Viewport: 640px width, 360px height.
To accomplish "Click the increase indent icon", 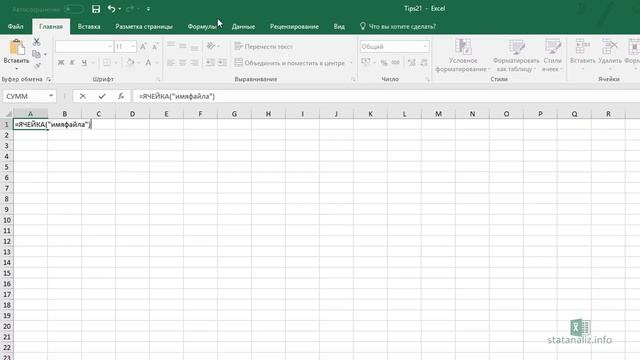I will pyautogui.click(x=222, y=62).
